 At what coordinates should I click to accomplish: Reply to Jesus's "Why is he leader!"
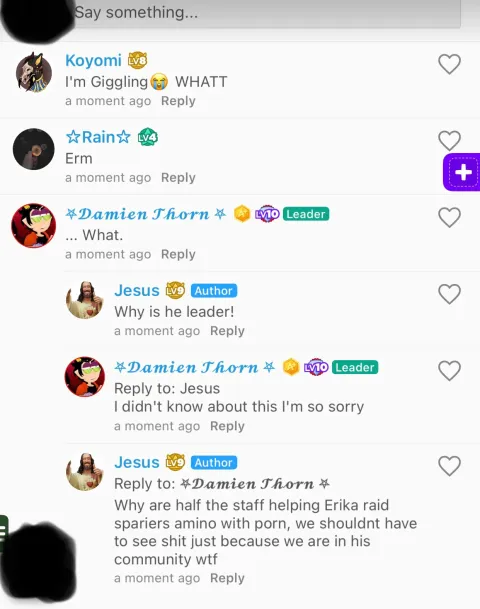tap(227, 331)
